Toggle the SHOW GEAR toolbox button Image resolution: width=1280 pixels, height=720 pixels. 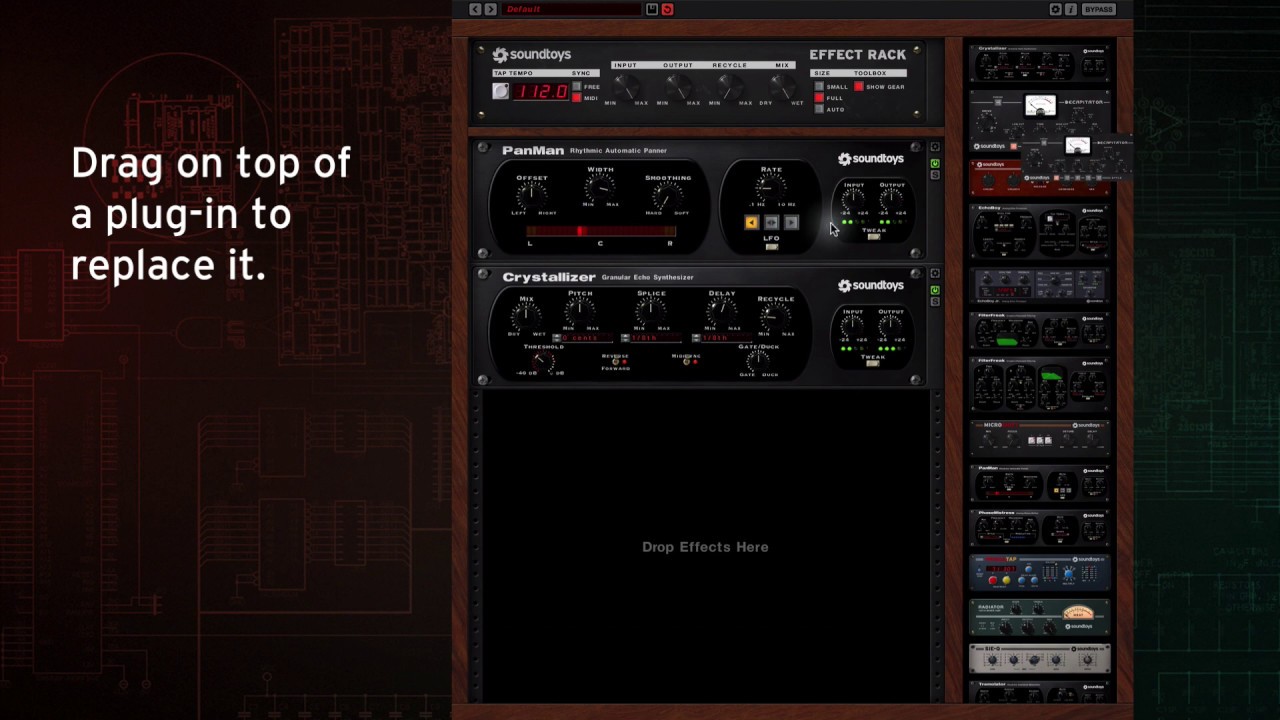858,87
